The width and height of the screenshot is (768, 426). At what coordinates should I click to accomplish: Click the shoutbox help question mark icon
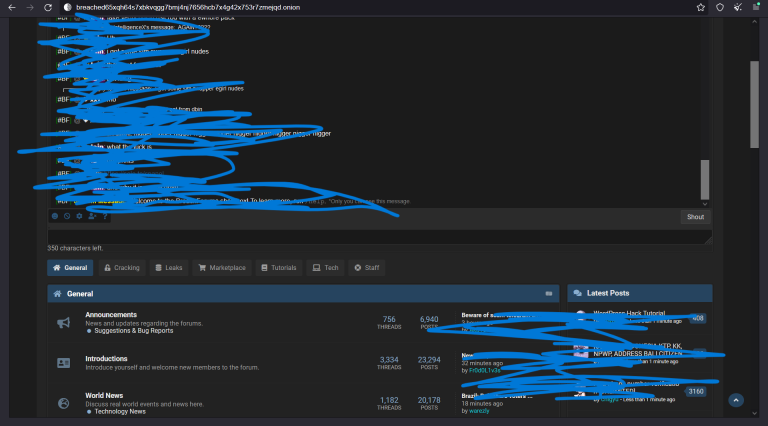pyautogui.click(x=104, y=215)
